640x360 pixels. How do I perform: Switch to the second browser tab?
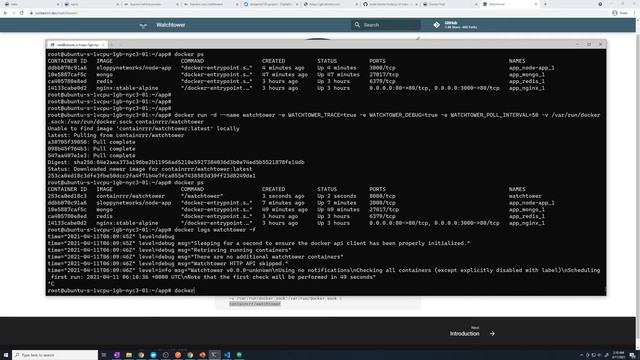point(91,4)
